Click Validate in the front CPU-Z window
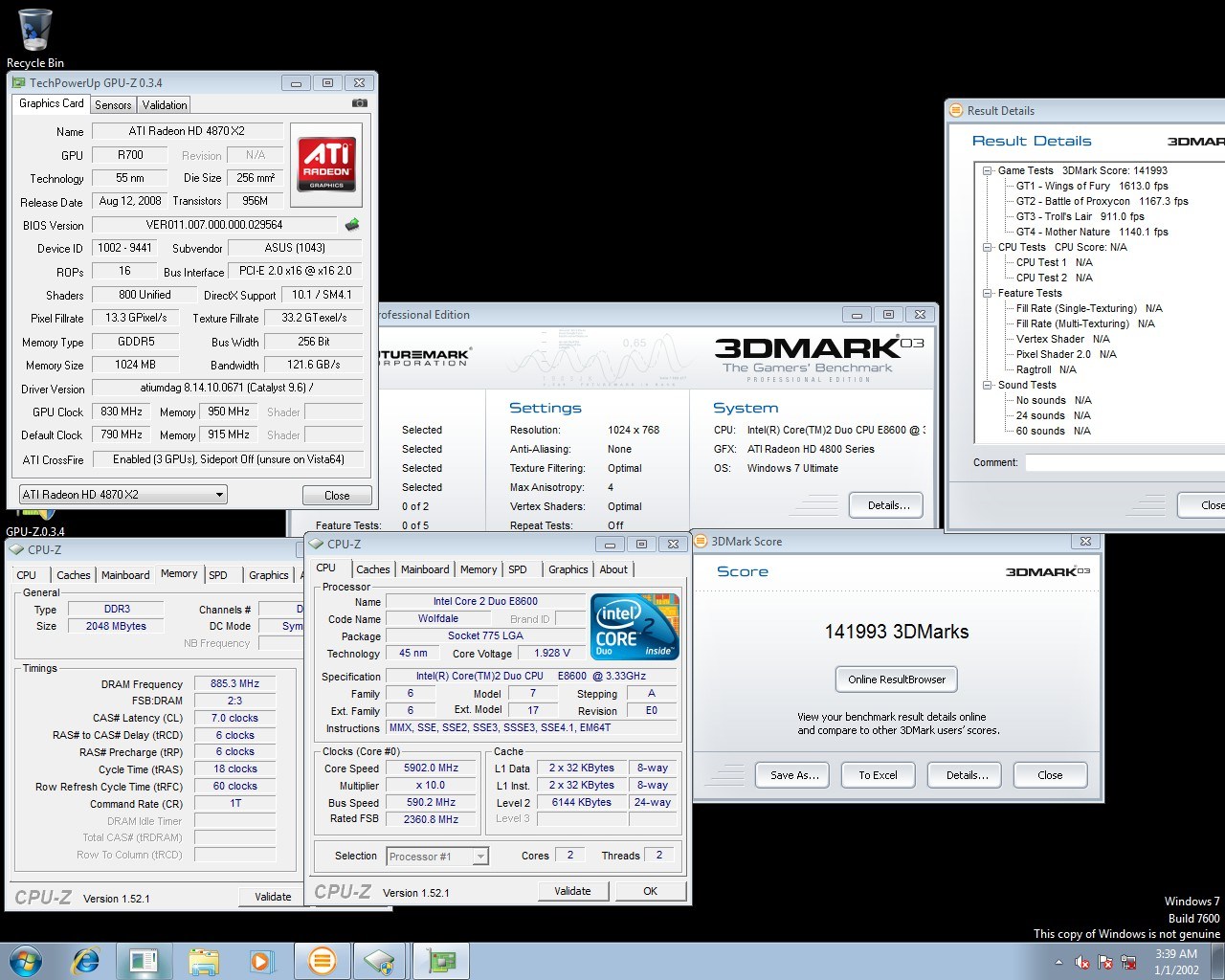 pos(572,891)
